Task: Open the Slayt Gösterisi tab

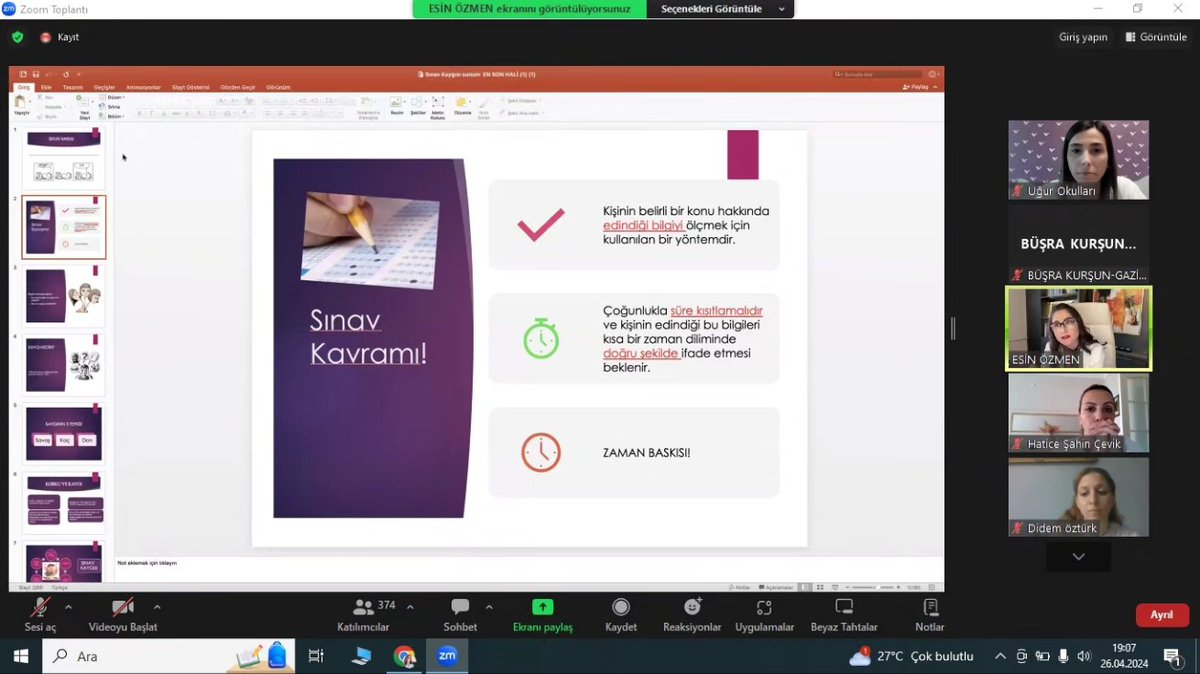Action: 190,87
